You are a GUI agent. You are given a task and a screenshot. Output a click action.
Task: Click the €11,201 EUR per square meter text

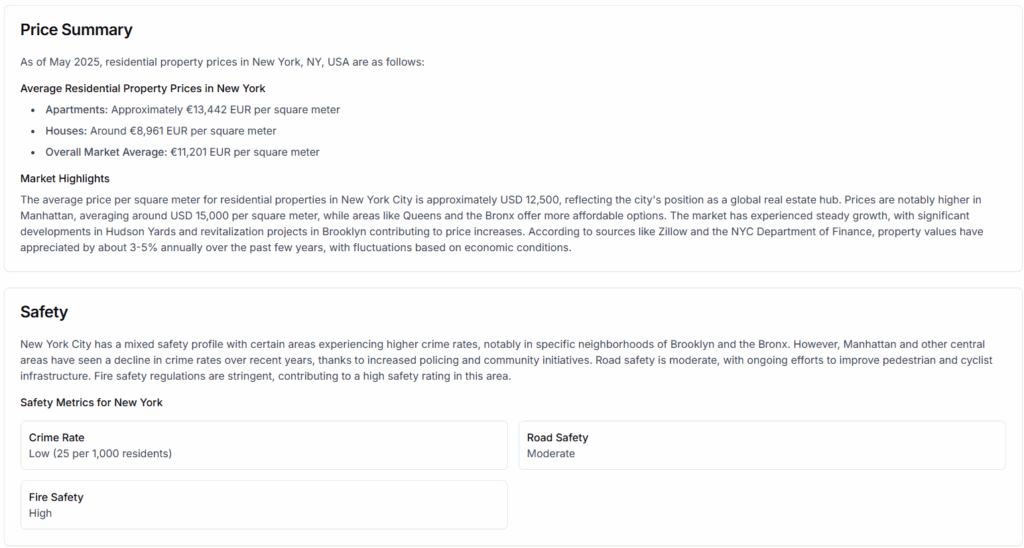245,152
